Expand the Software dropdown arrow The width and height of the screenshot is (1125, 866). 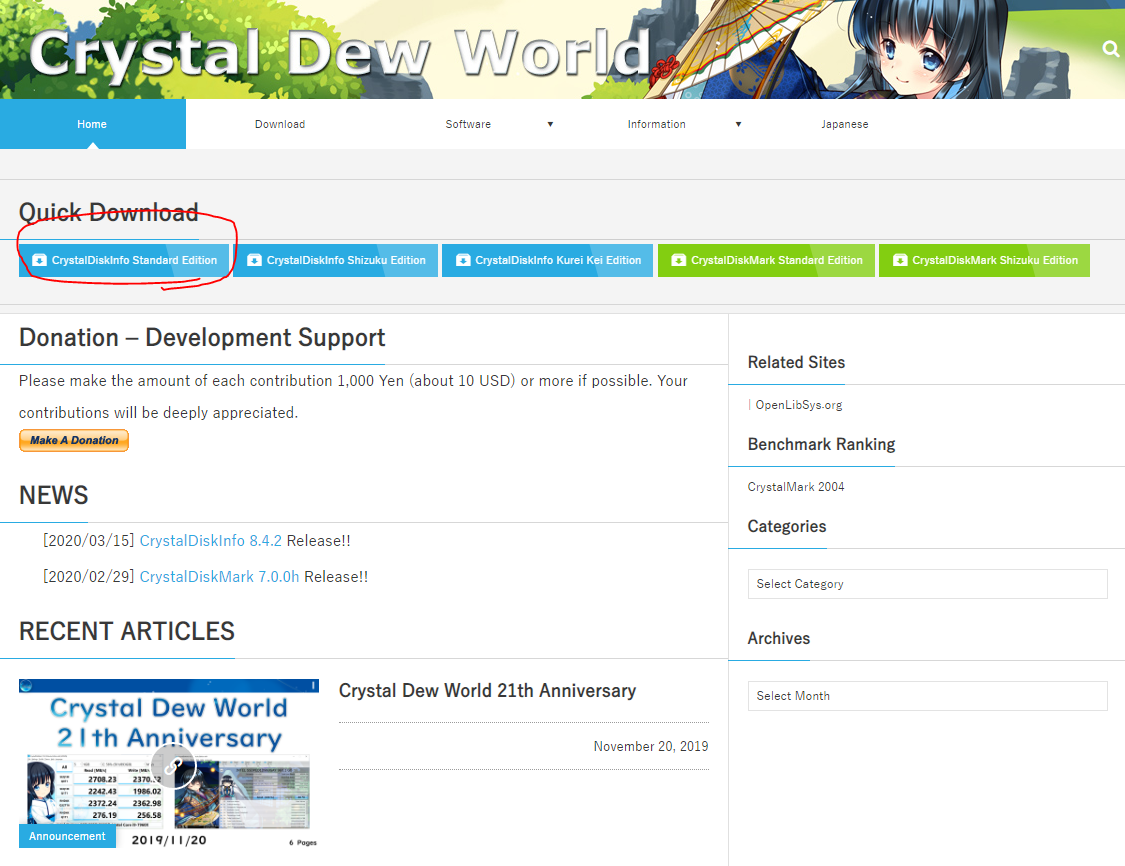pyautogui.click(x=550, y=124)
